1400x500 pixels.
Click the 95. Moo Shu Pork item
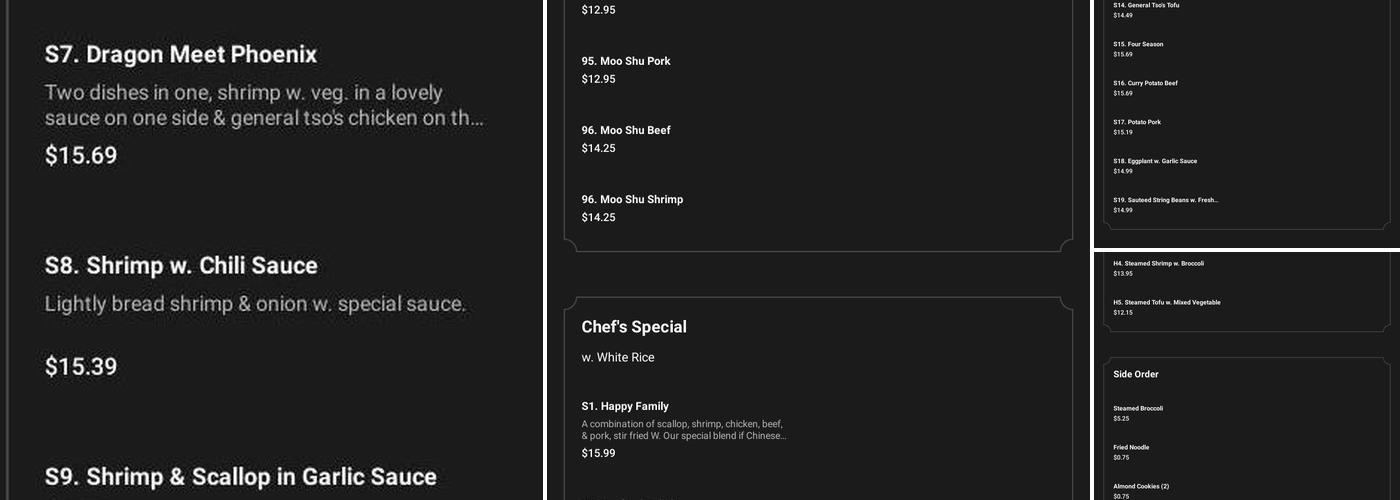pos(626,61)
